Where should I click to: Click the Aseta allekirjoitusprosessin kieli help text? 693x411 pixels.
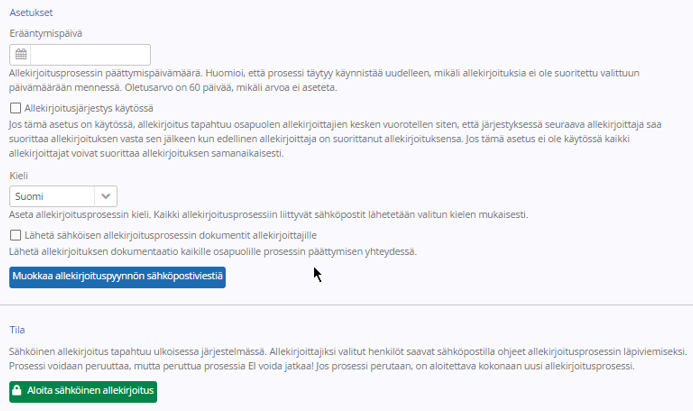269,215
